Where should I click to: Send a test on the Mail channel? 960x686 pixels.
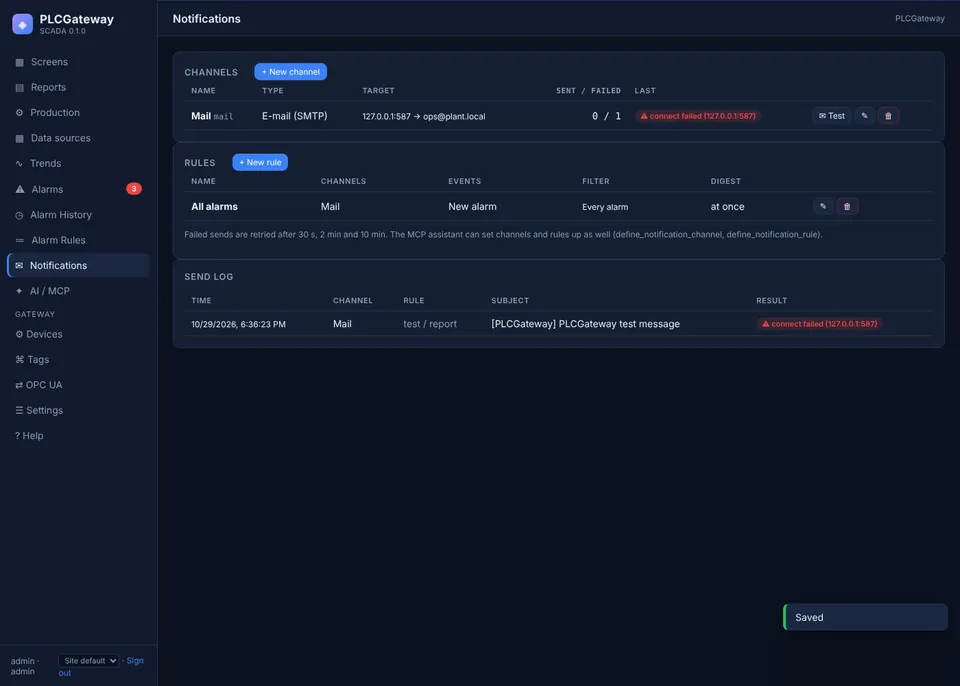click(831, 116)
